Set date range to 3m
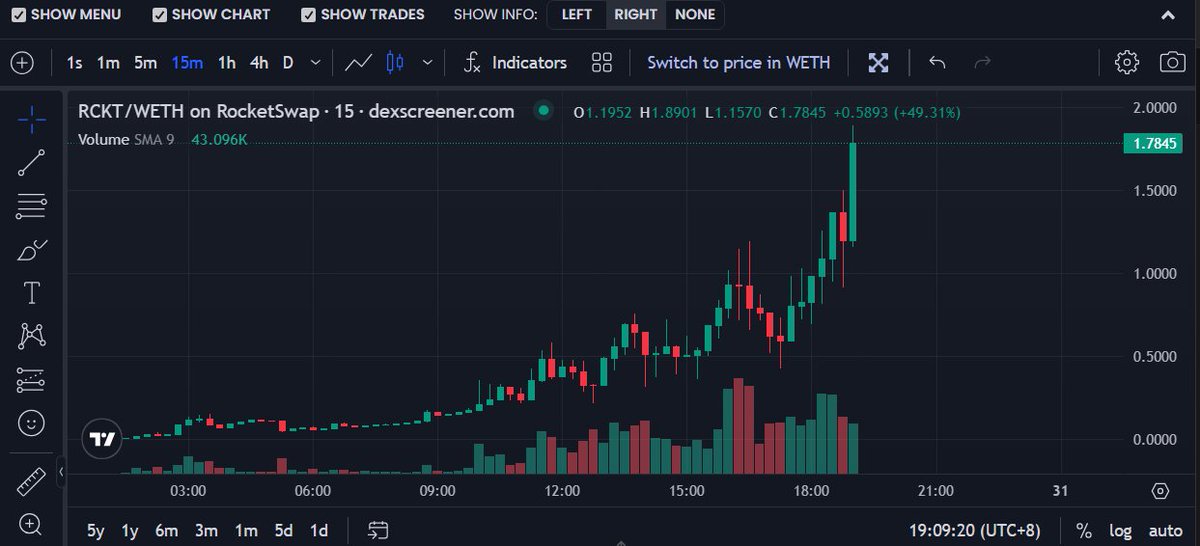 click(x=206, y=531)
